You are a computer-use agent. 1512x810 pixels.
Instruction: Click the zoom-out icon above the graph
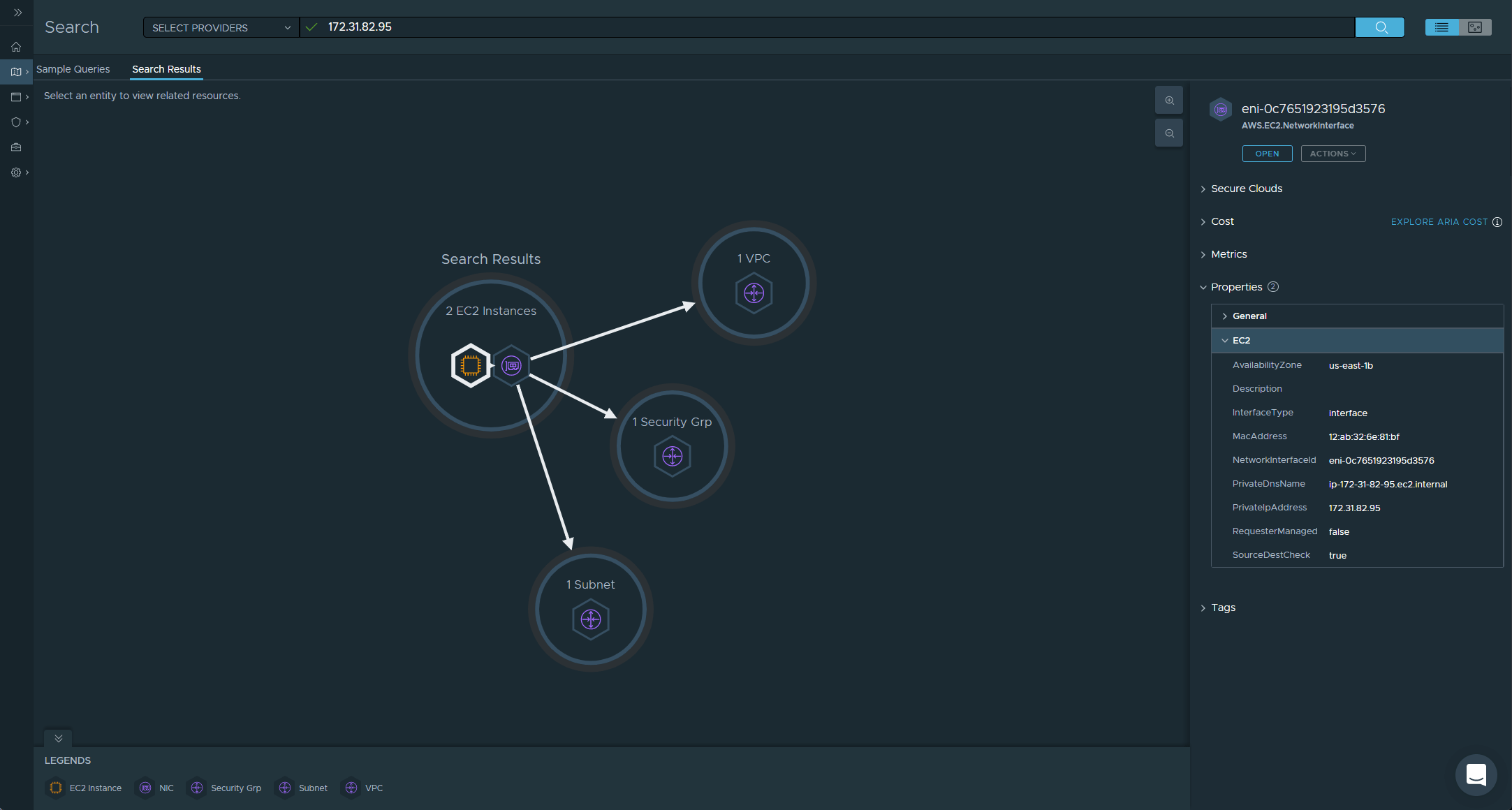coord(1168,133)
